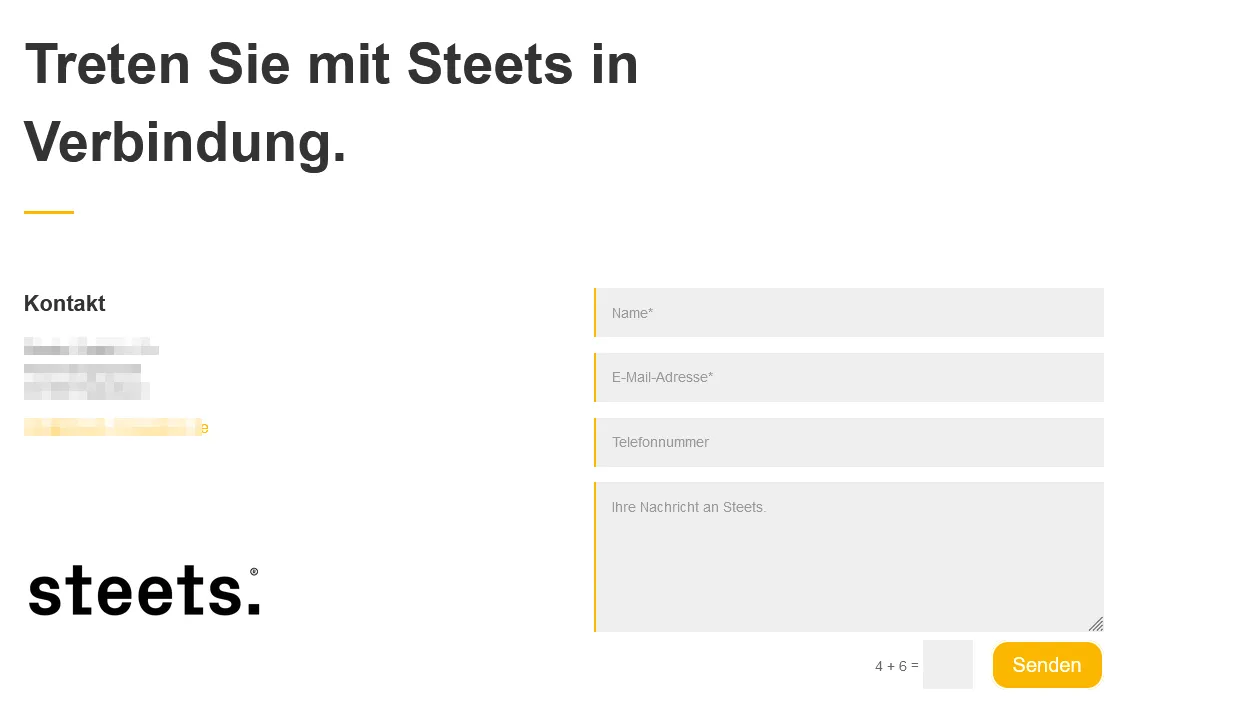This screenshot has width=1257, height=709.
Task: Click yellow accent bar of the message textarea
Action: point(595,557)
